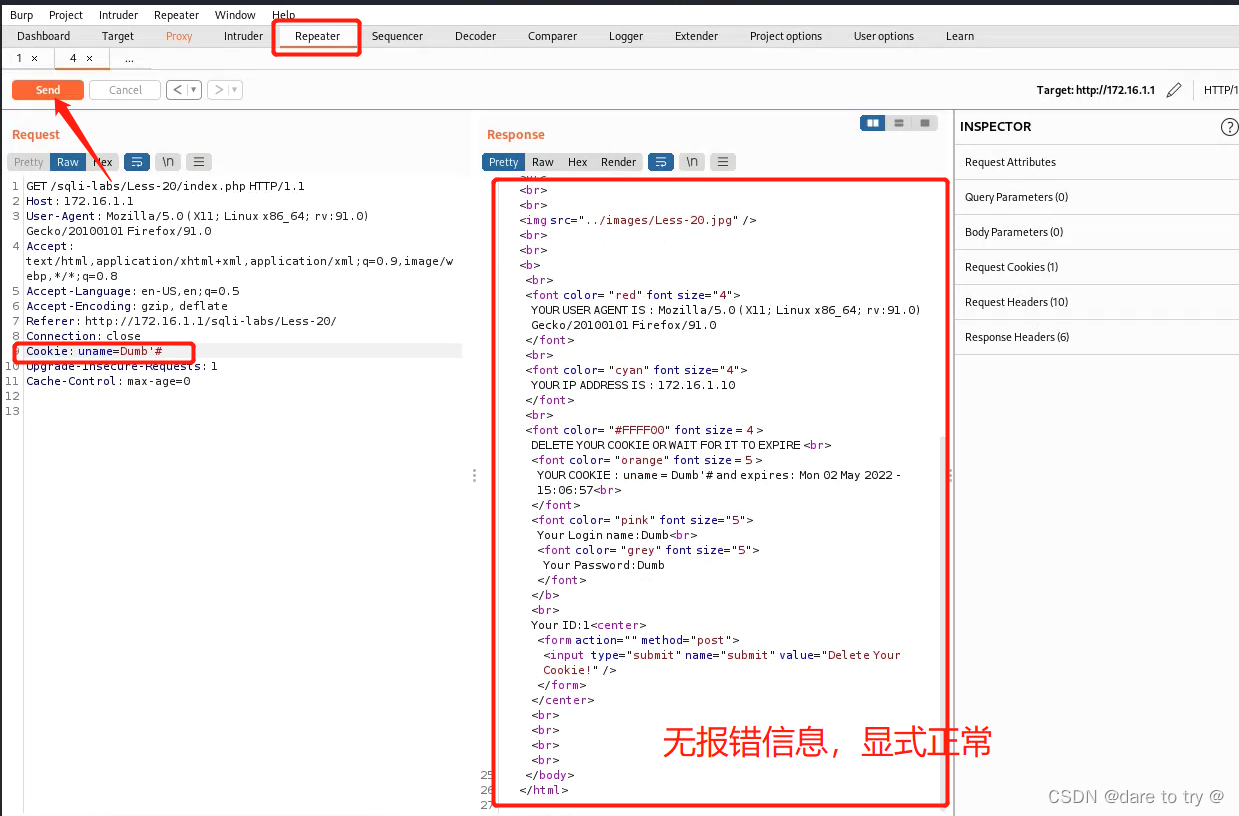Open the back-history dropdown arrow
Screen dimensions: 1239x816
tap(194, 90)
